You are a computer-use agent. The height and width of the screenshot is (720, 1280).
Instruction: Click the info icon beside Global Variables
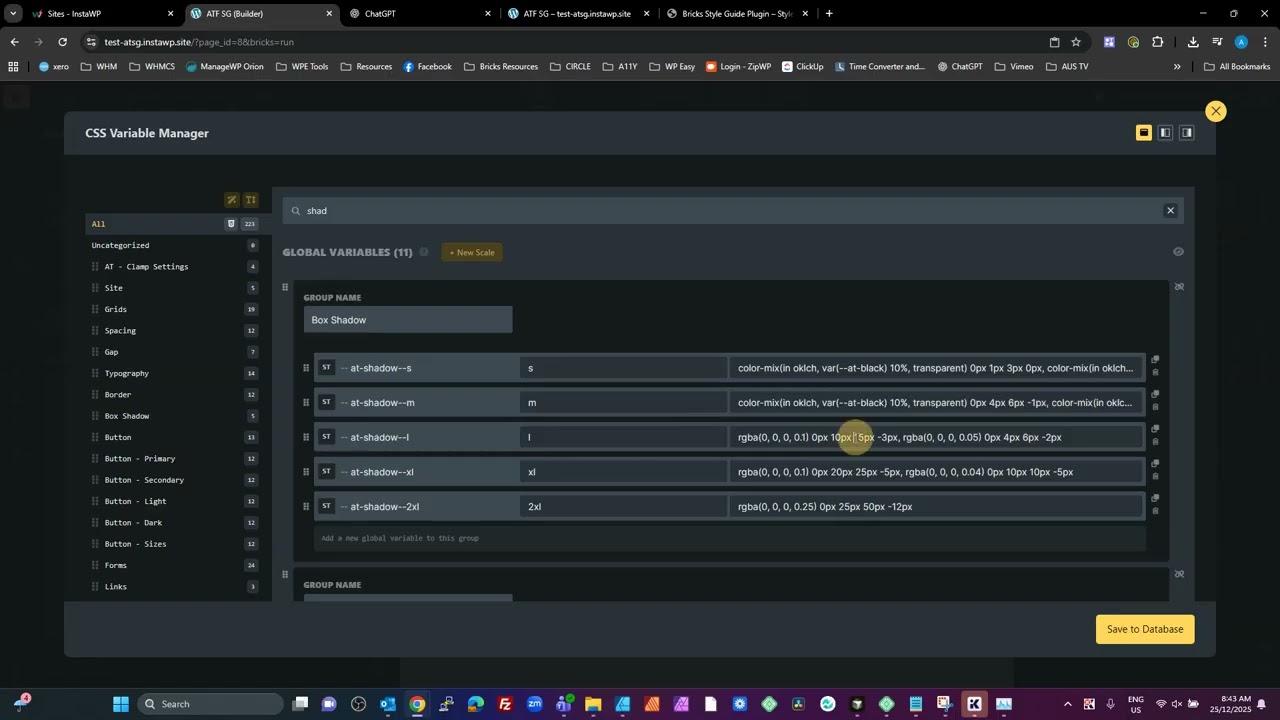click(x=424, y=252)
